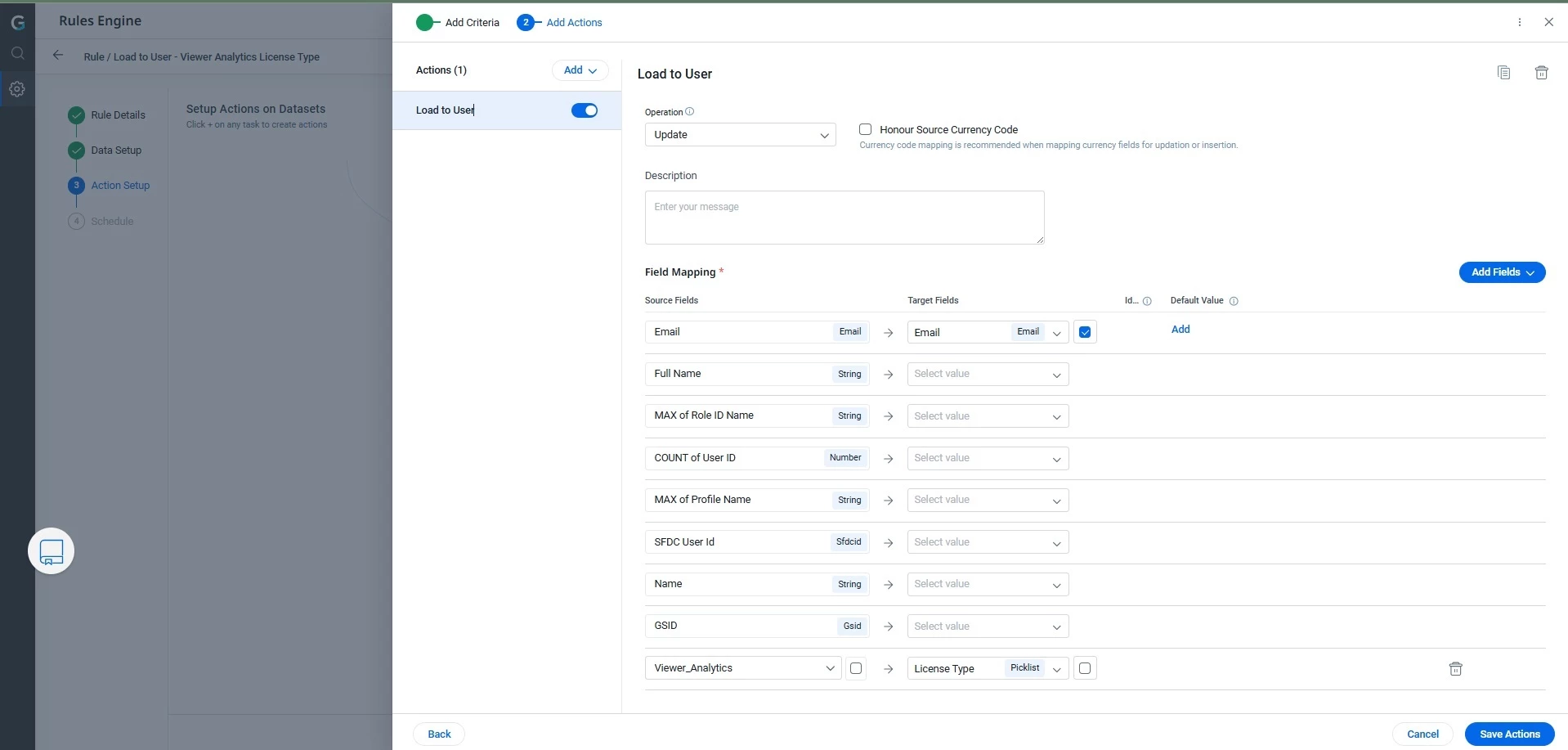Image resolution: width=1568 pixels, height=750 pixels.
Task: Click the Email source field
Action: click(x=757, y=332)
